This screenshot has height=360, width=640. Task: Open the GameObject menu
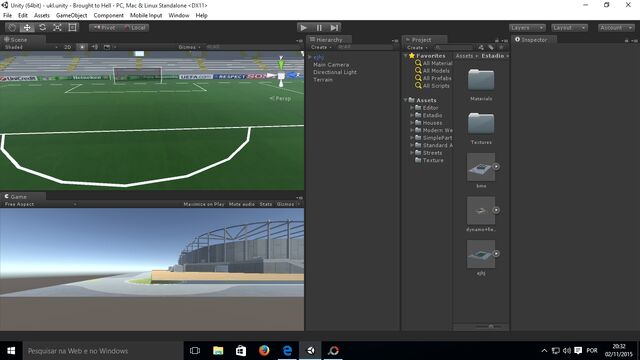(x=71, y=15)
